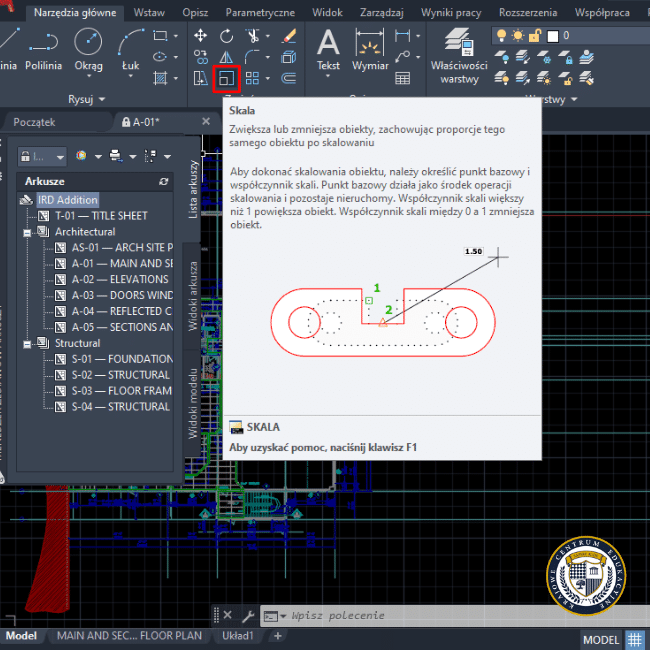Image resolution: width=650 pixels, height=650 pixels.
Task: Select the Okrąg (circle) tool
Action: (88, 50)
